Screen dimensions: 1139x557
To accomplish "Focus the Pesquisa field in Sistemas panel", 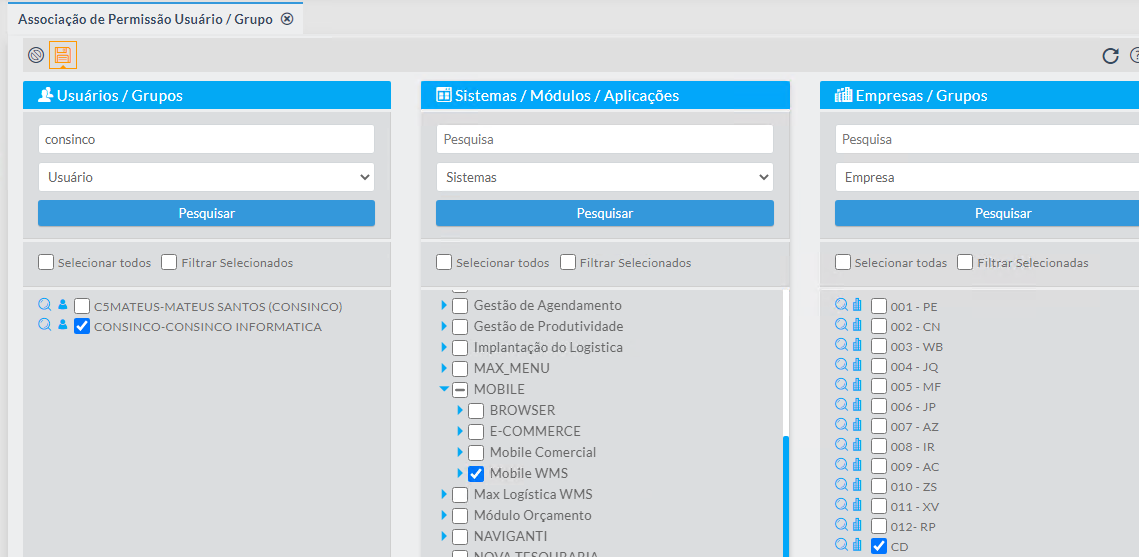I will 604,139.
